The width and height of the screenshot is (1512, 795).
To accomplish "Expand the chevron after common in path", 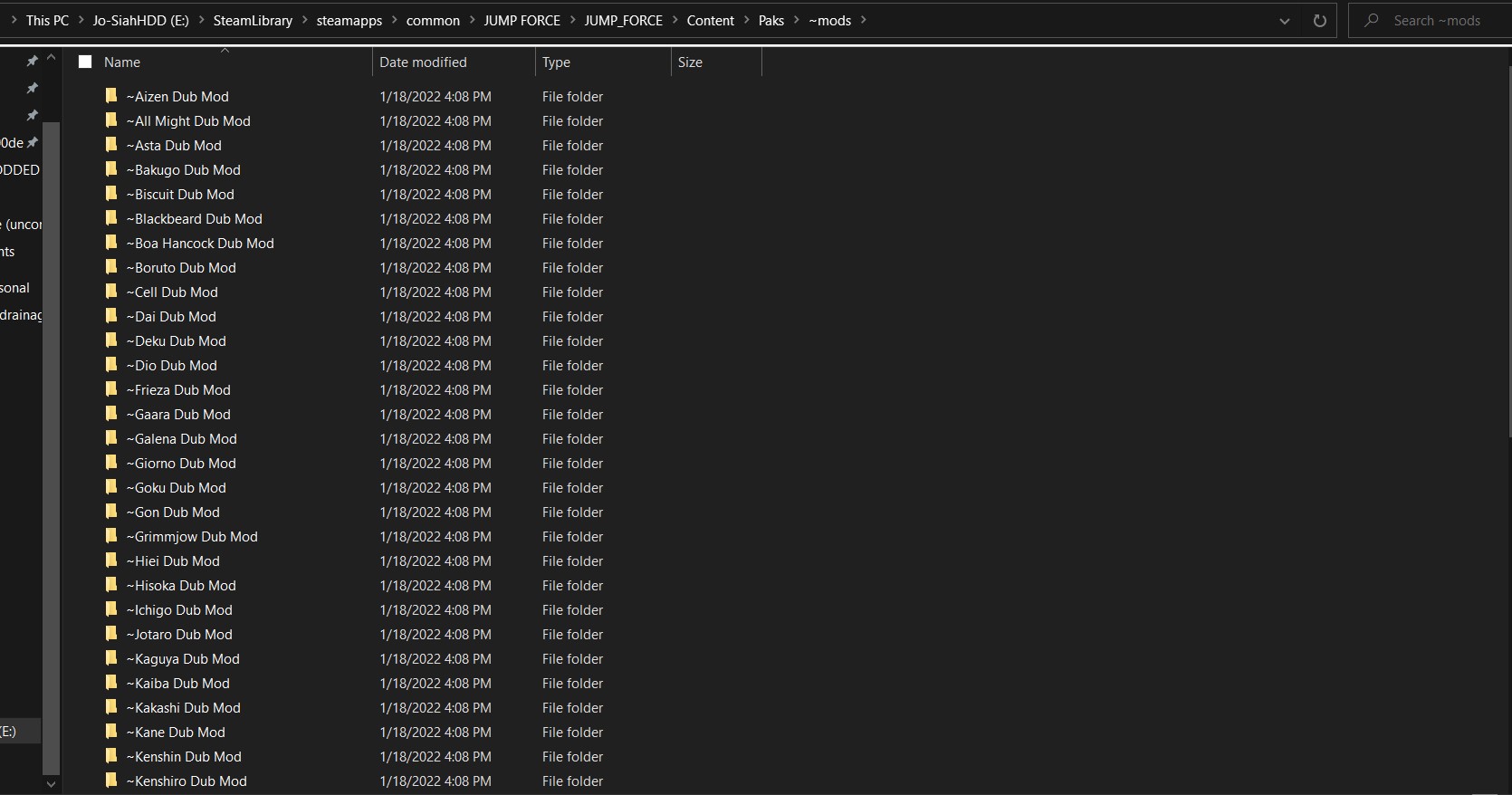I will (x=473, y=20).
